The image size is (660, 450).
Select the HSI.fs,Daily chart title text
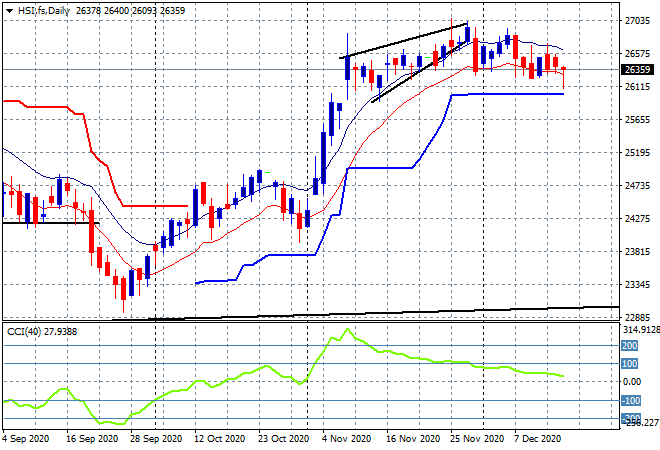pos(44,11)
